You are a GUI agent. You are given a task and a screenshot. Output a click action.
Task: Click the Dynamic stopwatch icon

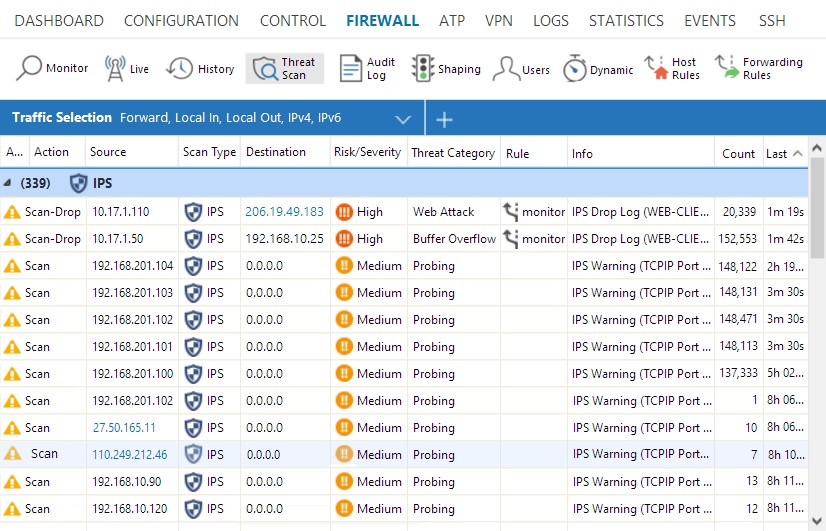[x=575, y=69]
